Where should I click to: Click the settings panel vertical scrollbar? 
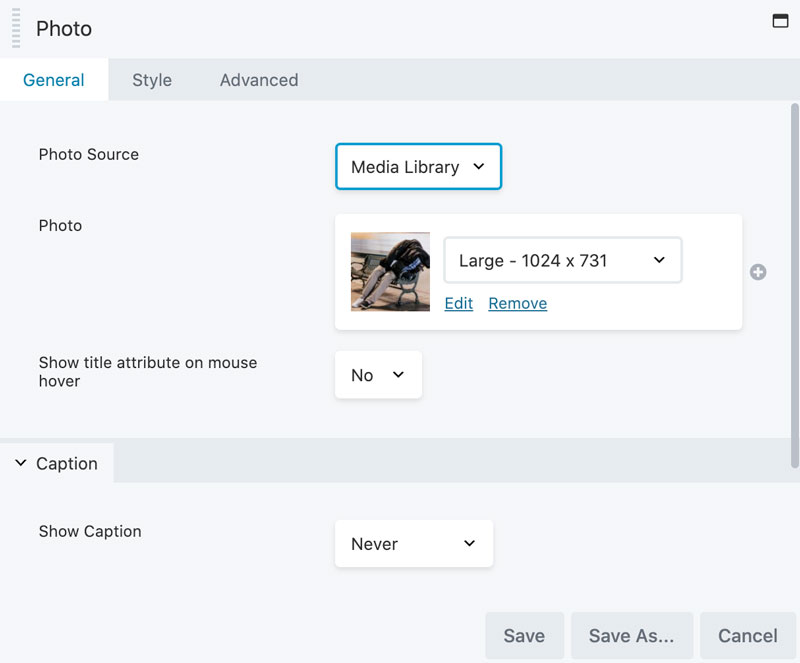(x=795, y=280)
